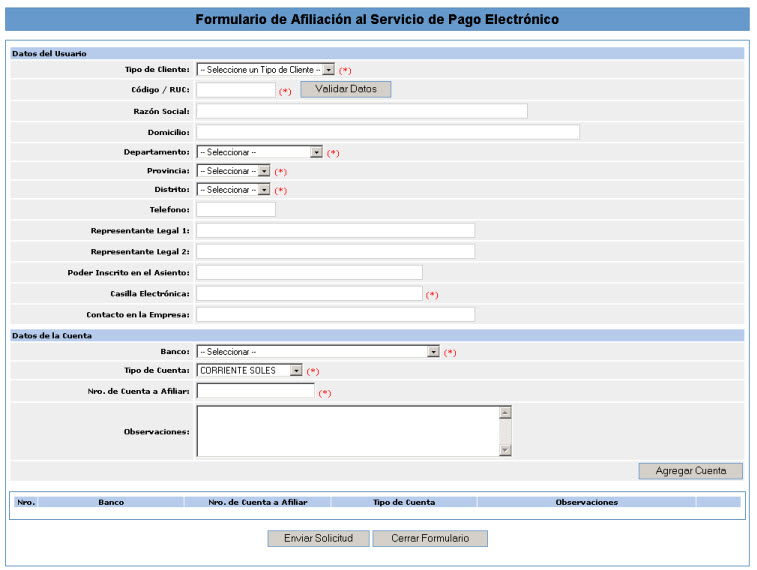Focus the Representante Legal 1 field

[336, 231]
